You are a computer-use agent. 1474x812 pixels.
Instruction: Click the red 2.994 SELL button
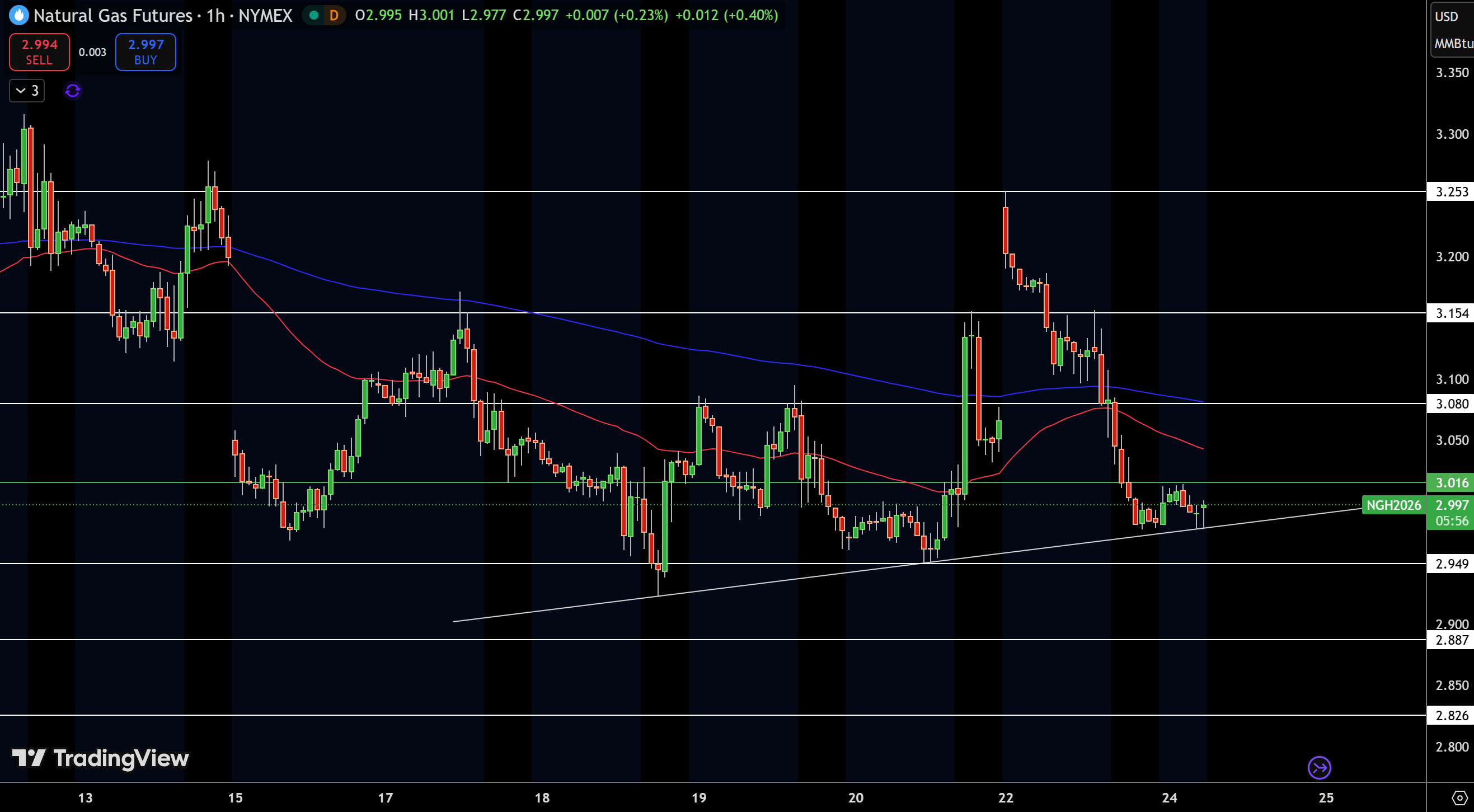tap(40, 51)
